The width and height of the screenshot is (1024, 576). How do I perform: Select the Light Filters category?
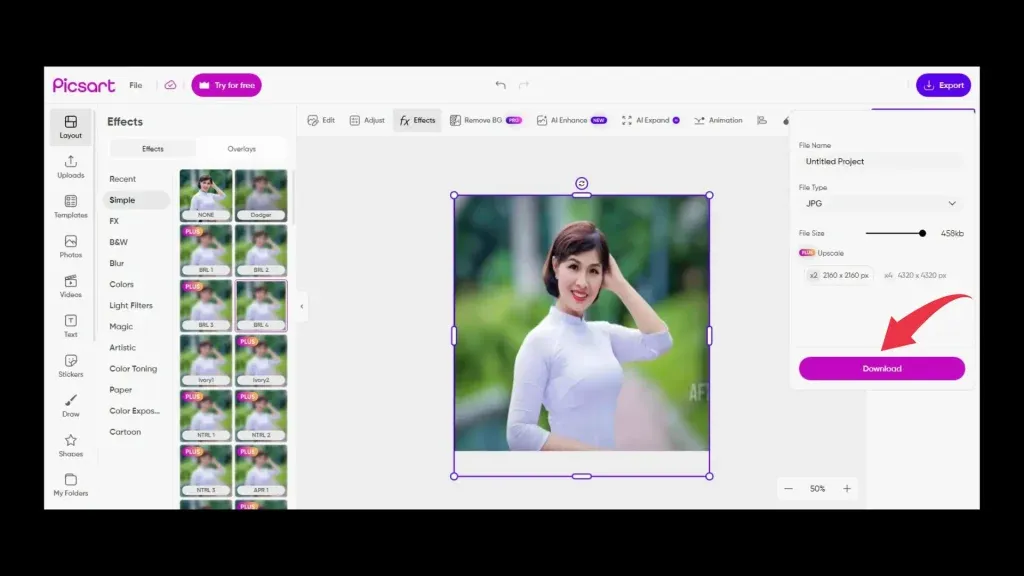[131, 305]
